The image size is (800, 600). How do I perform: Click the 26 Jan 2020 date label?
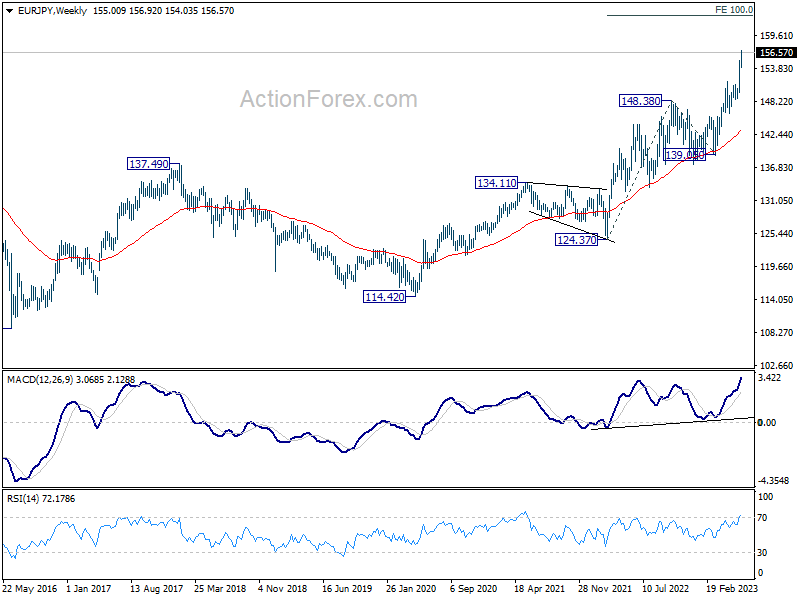tap(411, 588)
